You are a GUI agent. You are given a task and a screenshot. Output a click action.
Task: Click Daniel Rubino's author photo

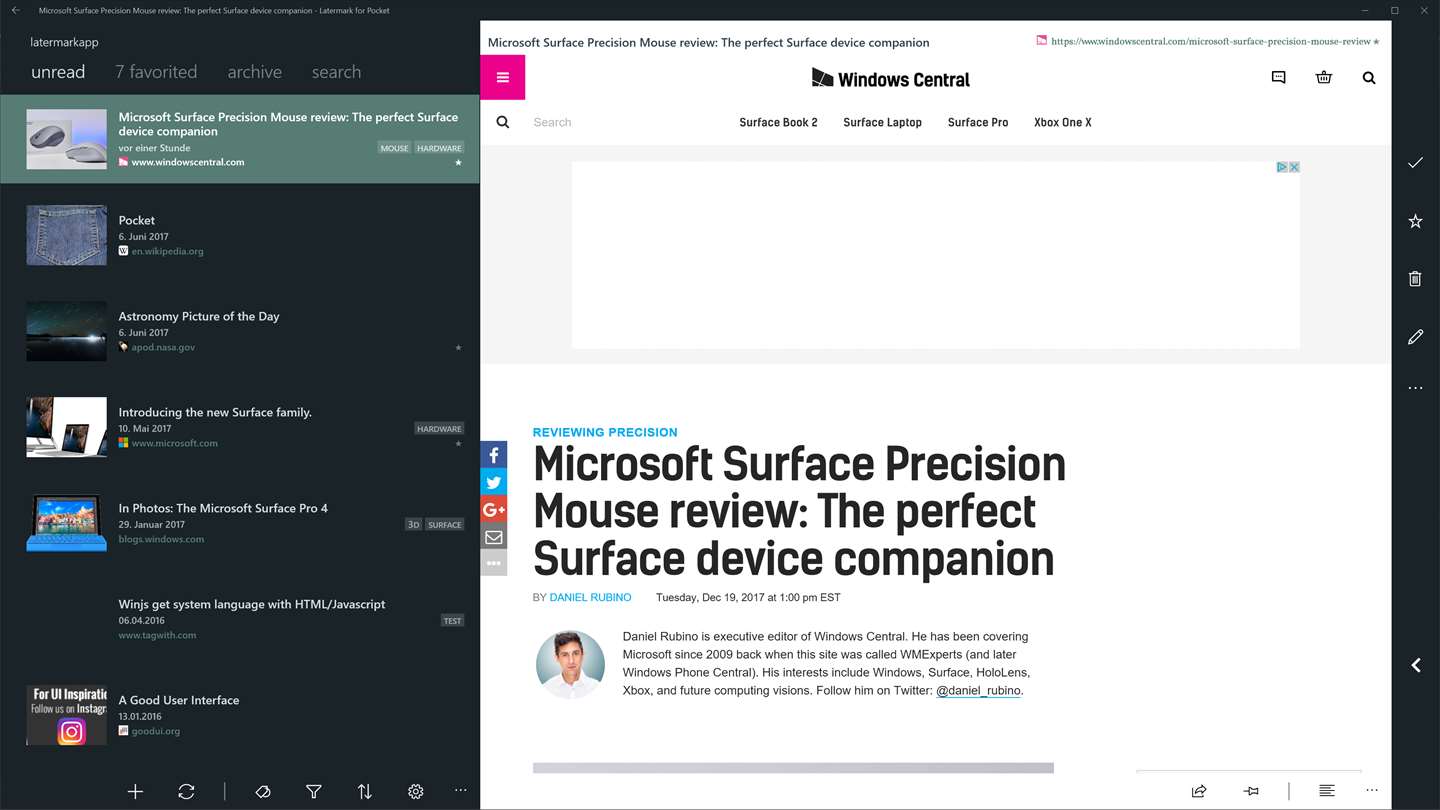coord(570,663)
